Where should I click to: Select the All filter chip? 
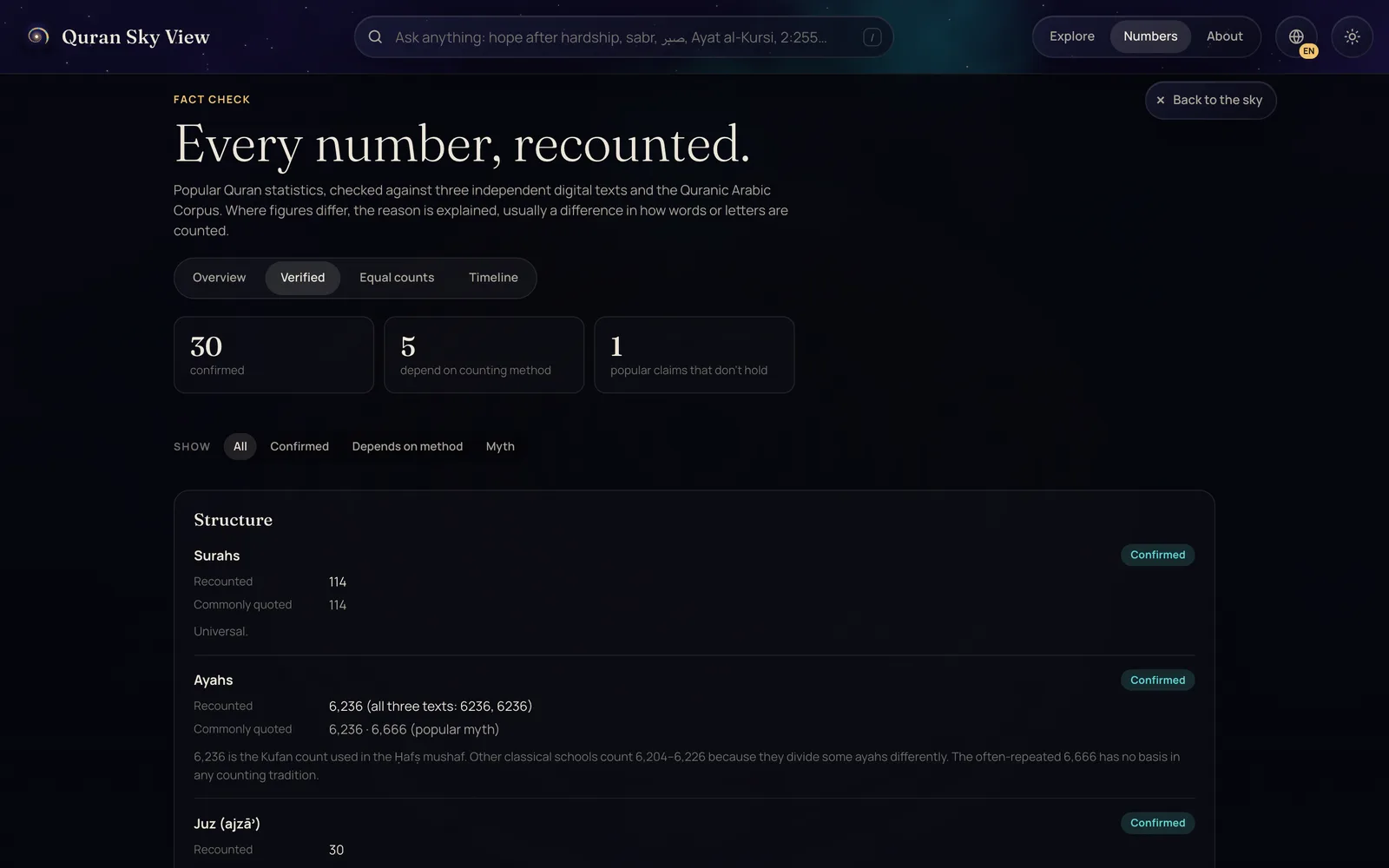click(x=240, y=447)
